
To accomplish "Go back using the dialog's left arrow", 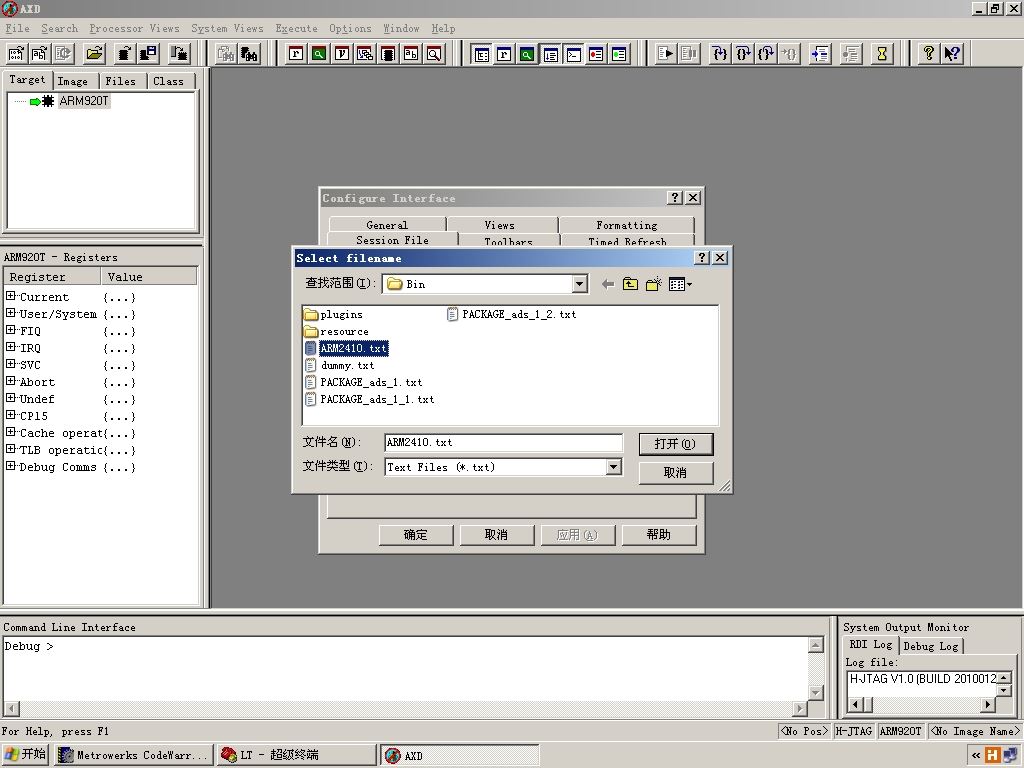I will (x=607, y=284).
